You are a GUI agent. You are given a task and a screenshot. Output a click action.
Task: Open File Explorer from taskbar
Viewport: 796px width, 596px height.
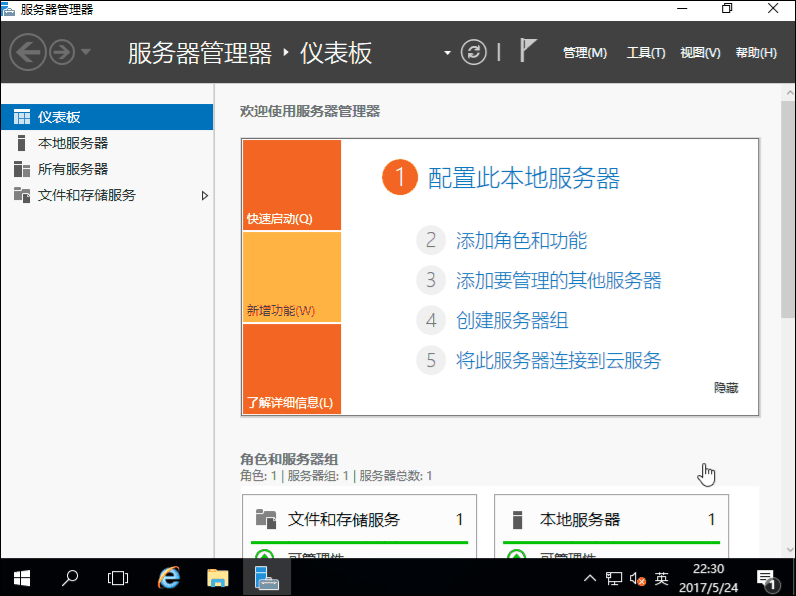(217, 578)
